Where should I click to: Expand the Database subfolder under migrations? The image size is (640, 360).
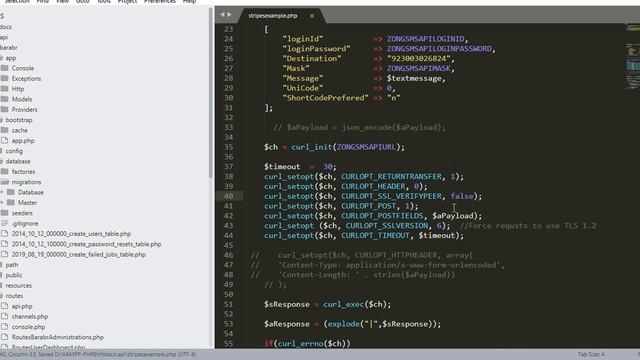pyautogui.click(x=2, y=192)
